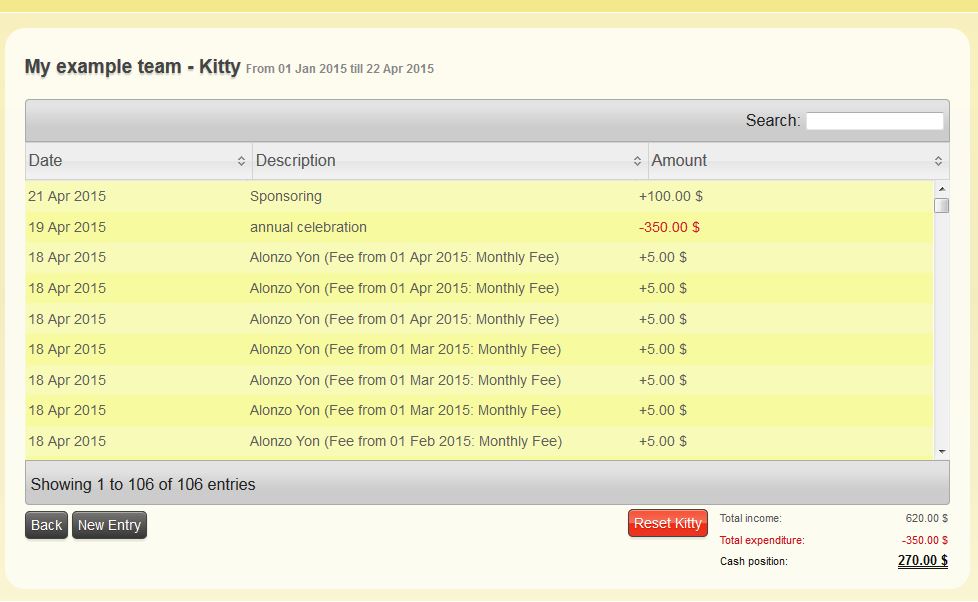This screenshot has width=978, height=602.
Task: Focus the Search input field
Action: pos(874,121)
